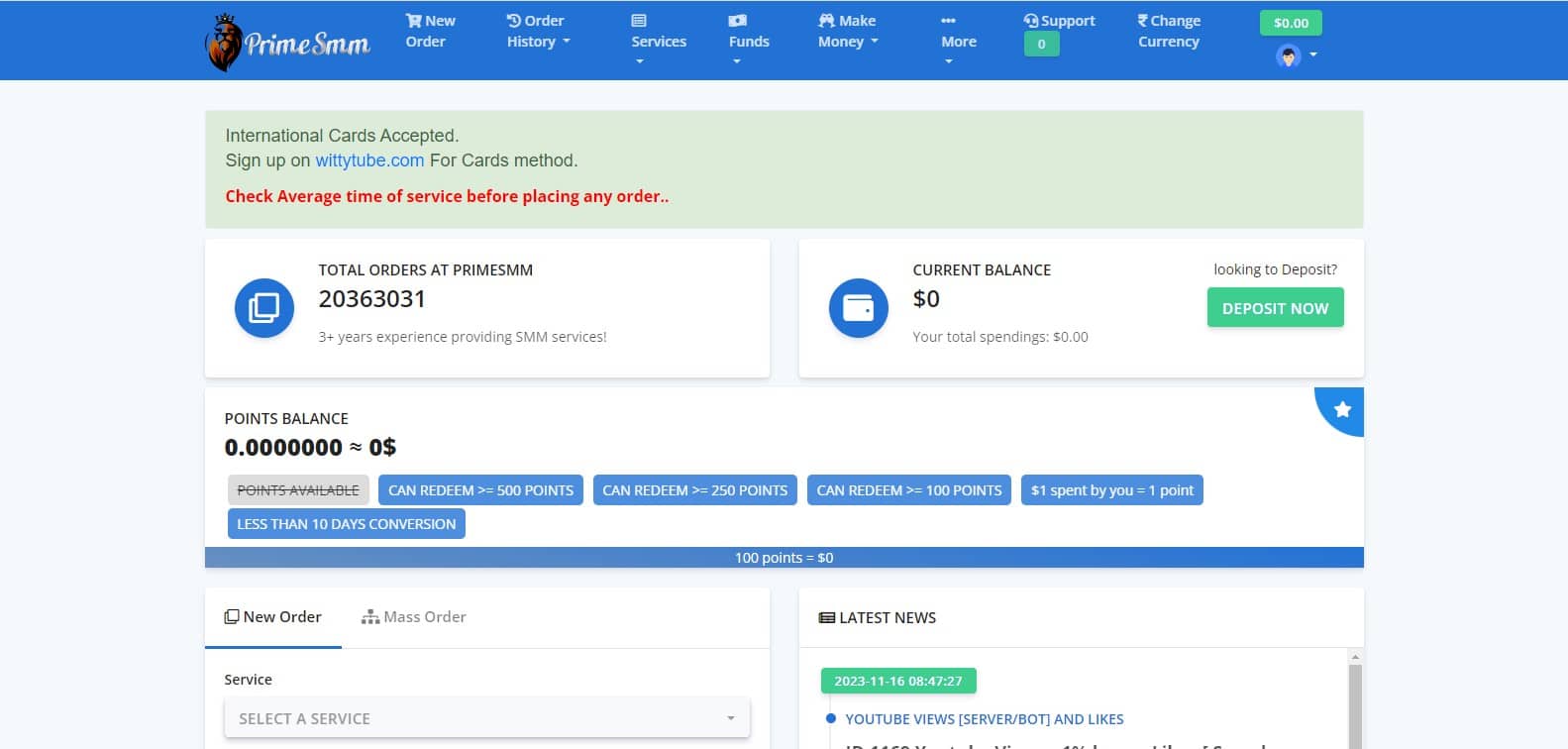1568x749 pixels.
Task: Switch to the Mass Order tab
Action: click(x=413, y=617)
